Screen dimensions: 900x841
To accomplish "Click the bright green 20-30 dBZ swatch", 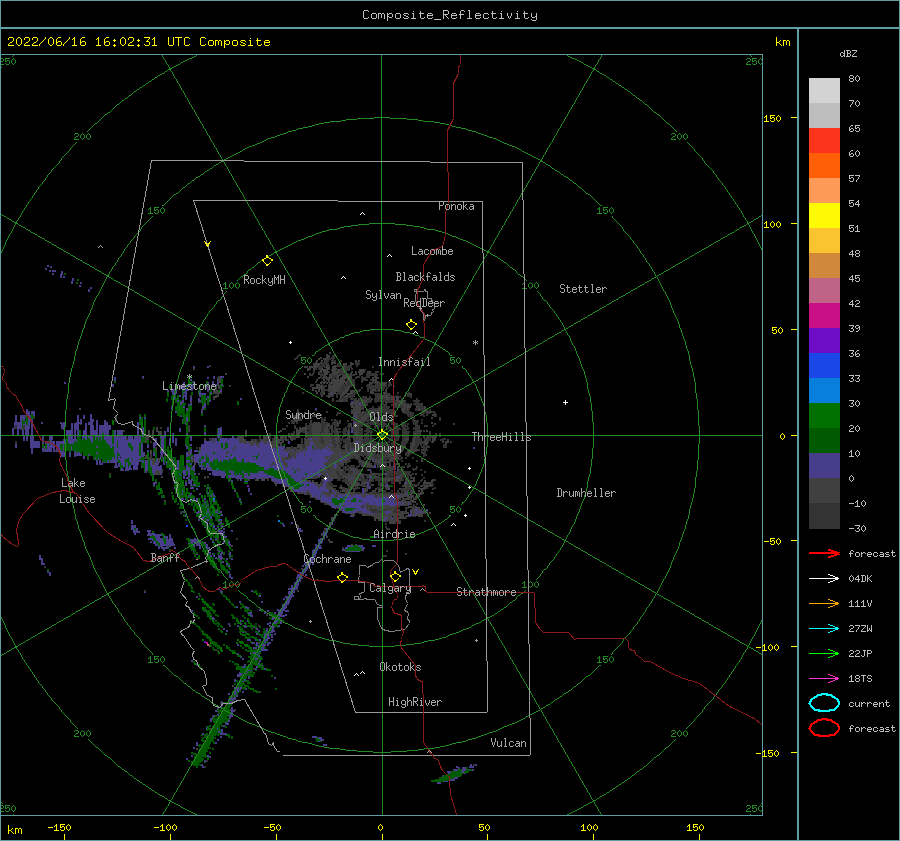I will pos(824,415).
